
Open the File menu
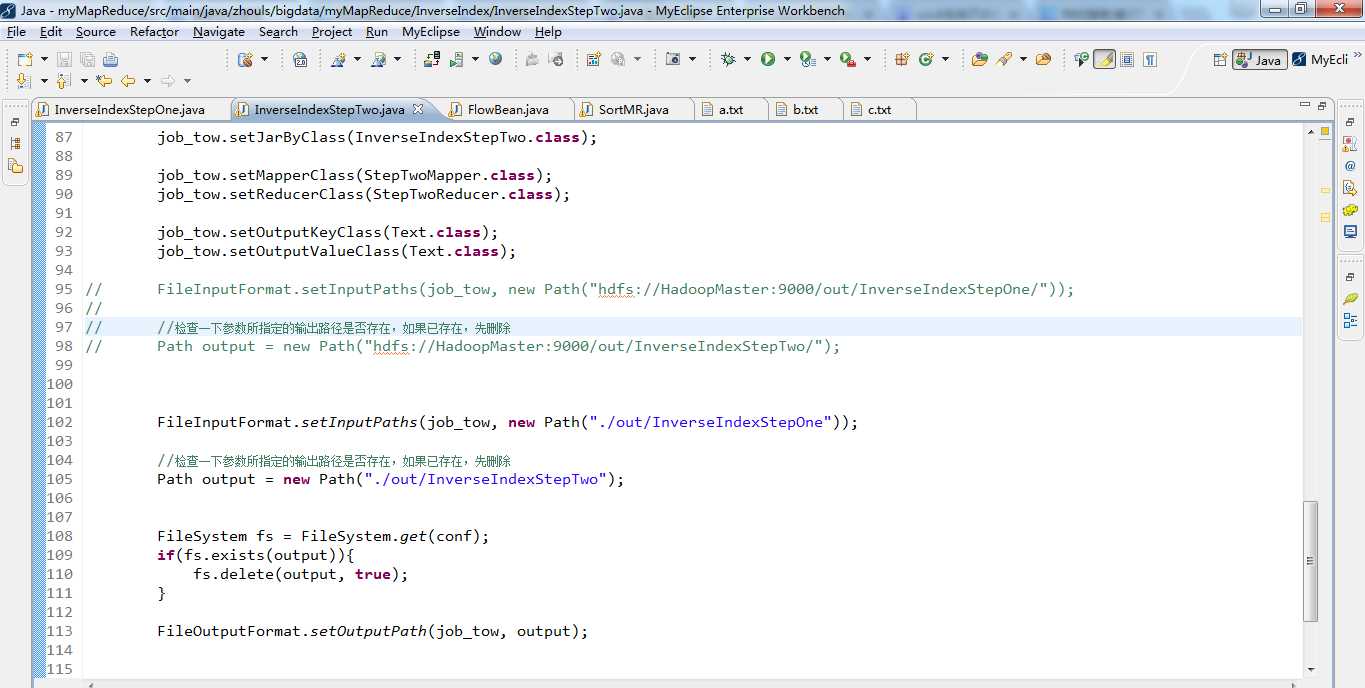coord(16,32)
